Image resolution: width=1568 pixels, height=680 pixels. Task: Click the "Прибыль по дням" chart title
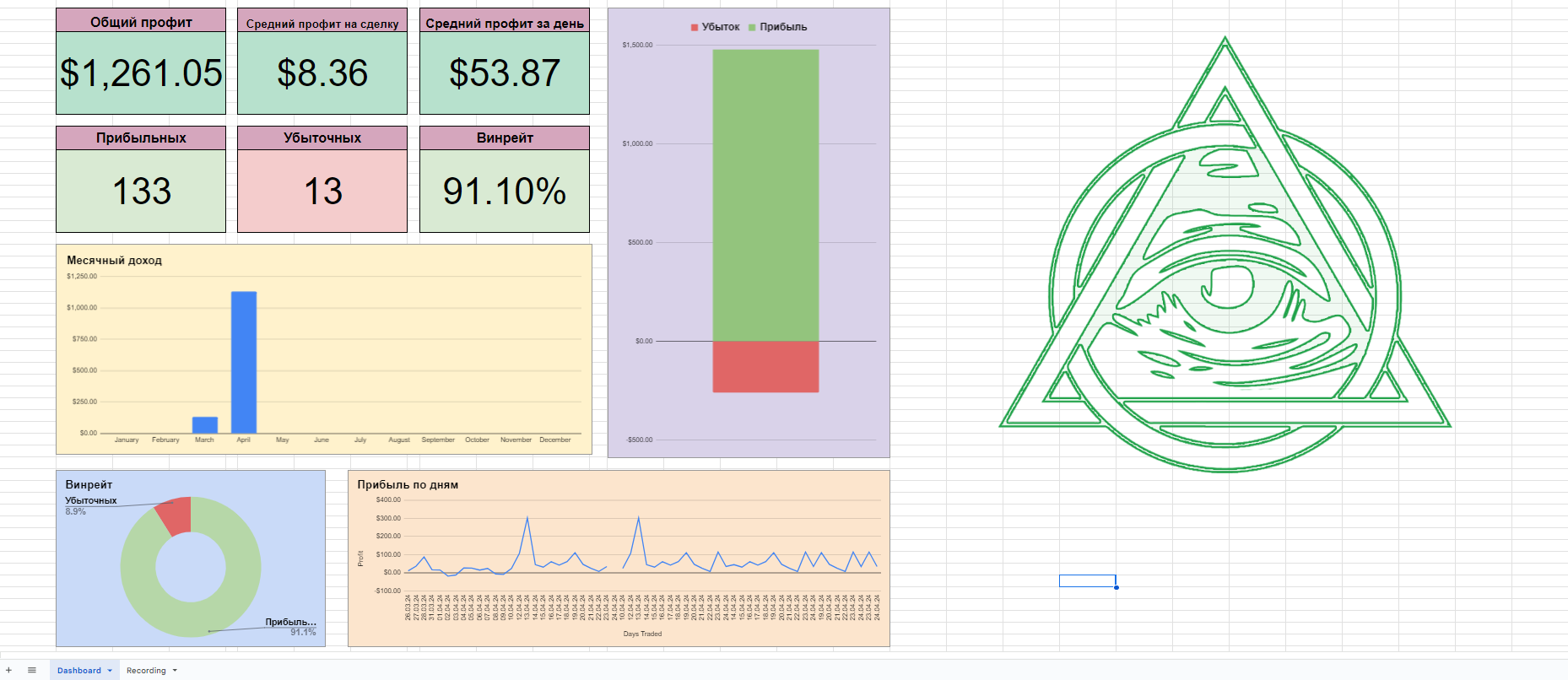point(408,485)
